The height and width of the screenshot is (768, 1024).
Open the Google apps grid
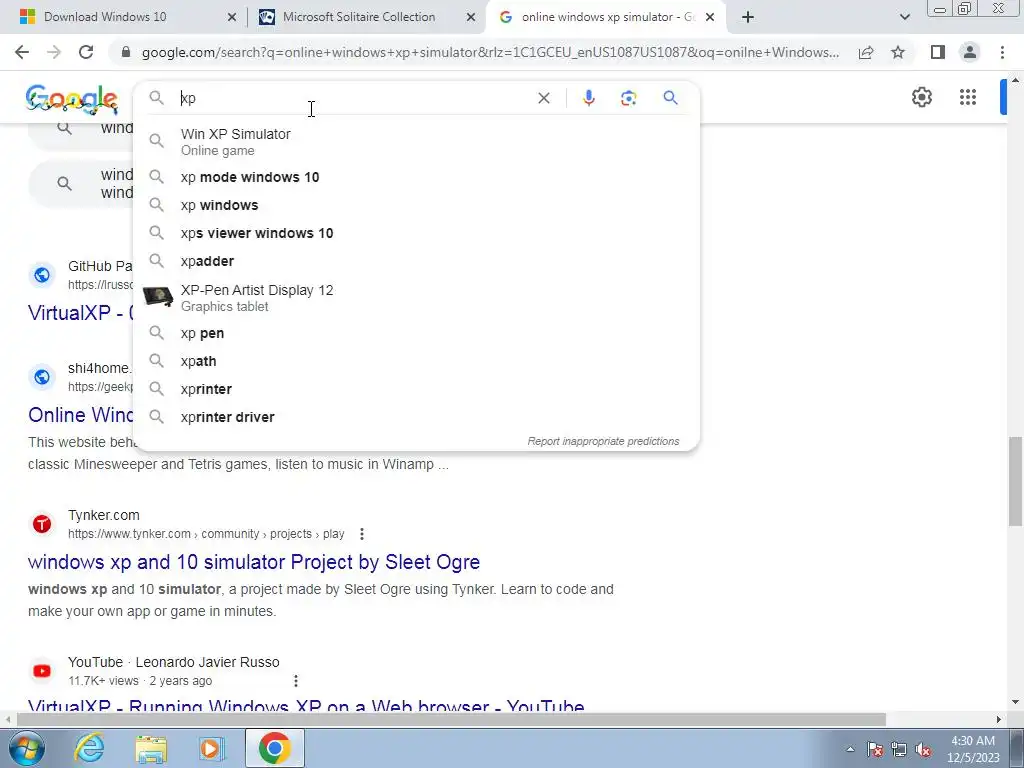pyautogui.click(x=968, y=97)
